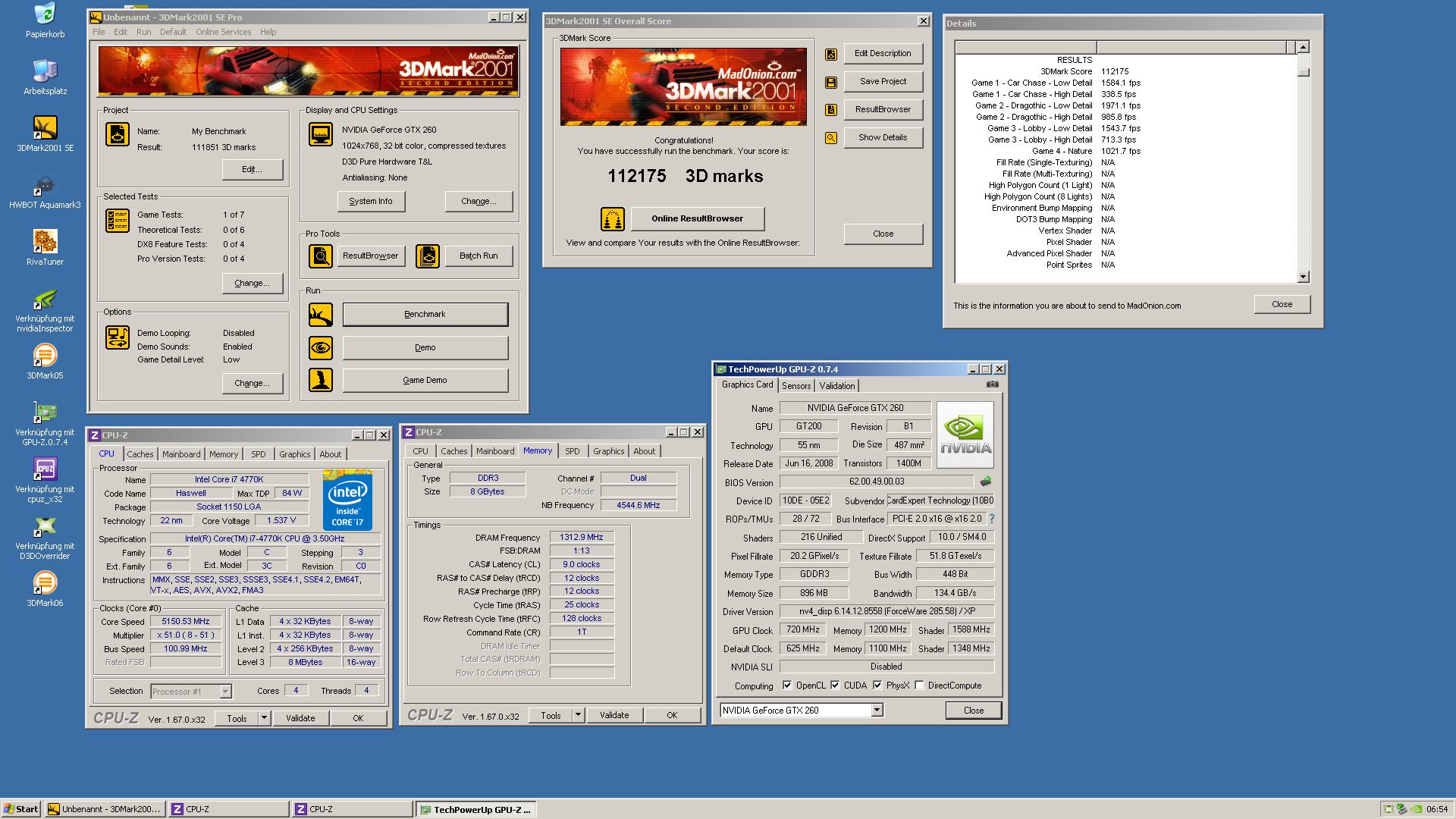Click the monitor icon in Display settings

(321, 133)
